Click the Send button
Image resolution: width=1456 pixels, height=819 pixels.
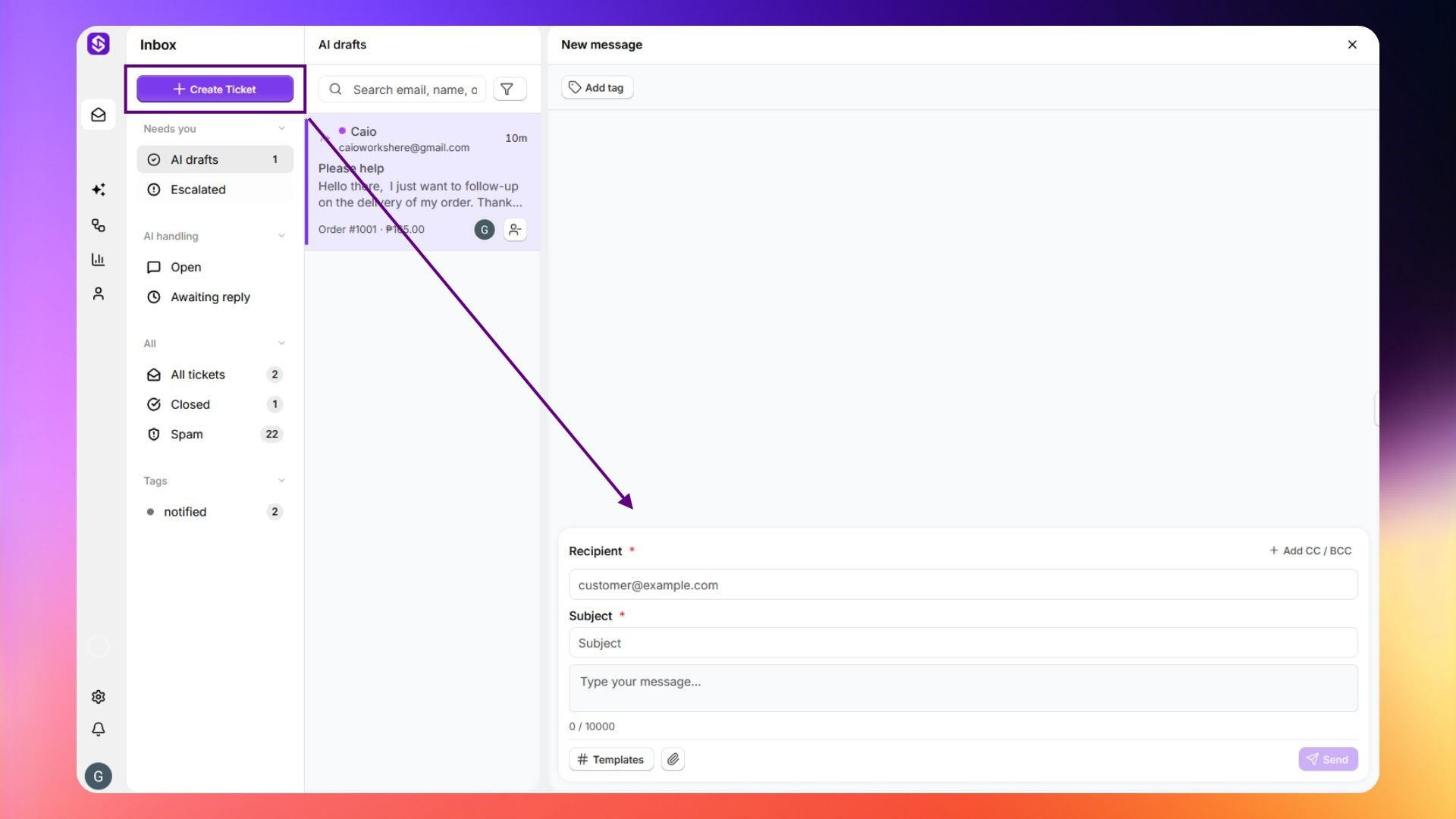1328,759
